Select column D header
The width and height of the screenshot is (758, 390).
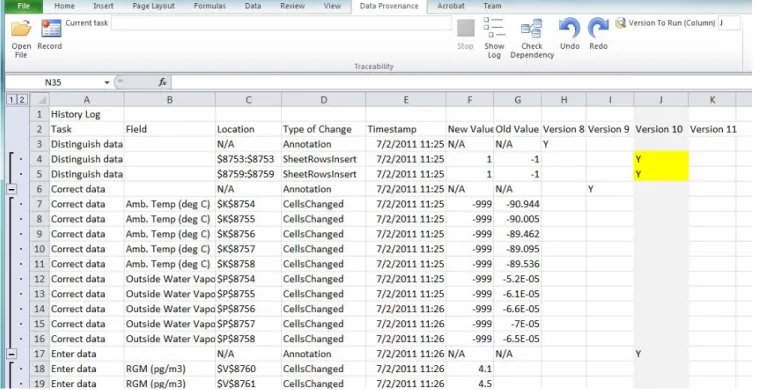point(323,100)
